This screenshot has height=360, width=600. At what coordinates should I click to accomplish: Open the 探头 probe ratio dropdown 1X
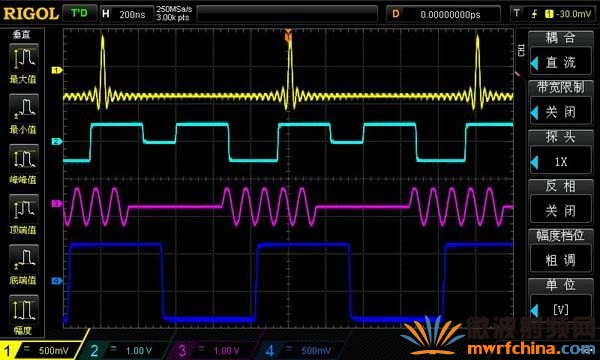tap(560, 161)
